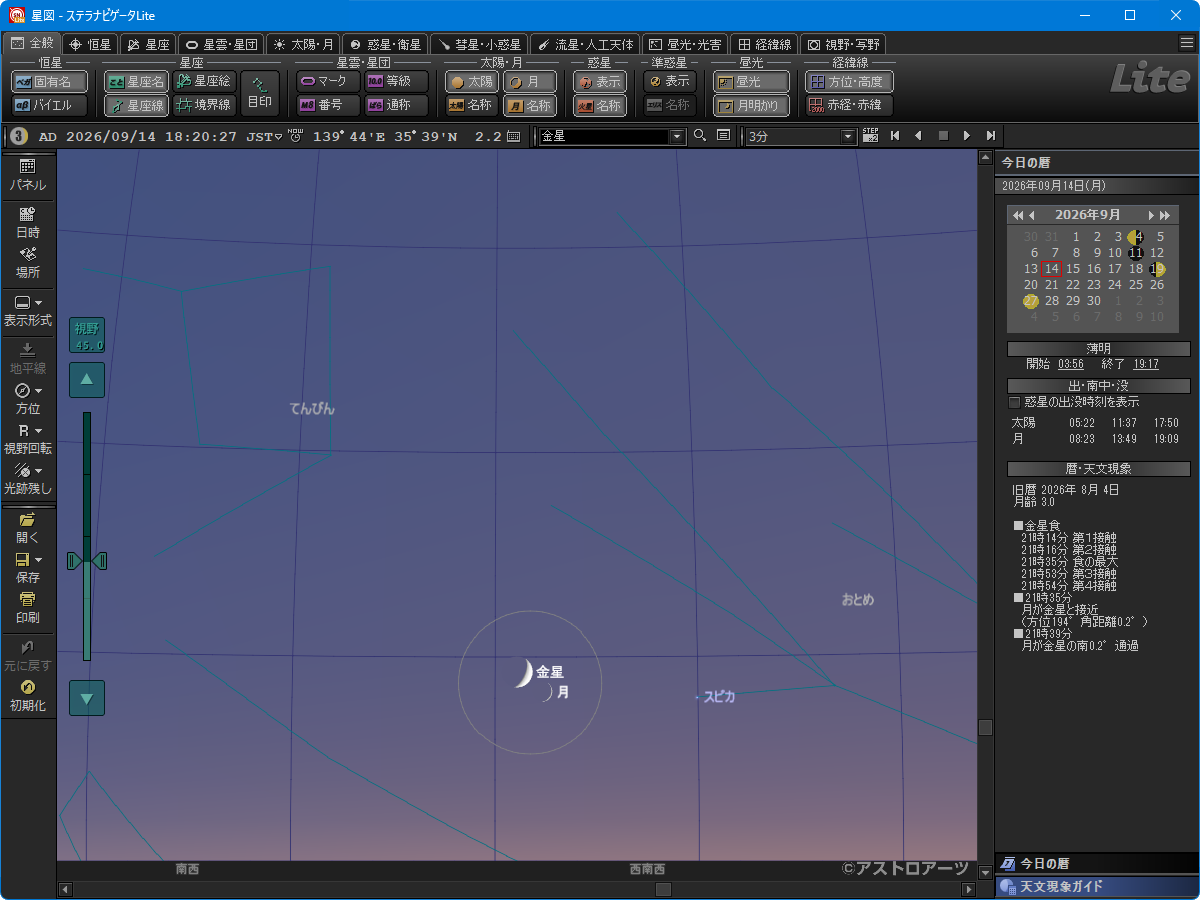
Task: Open the パネル panel icon
Action: [x=28, y=175]
